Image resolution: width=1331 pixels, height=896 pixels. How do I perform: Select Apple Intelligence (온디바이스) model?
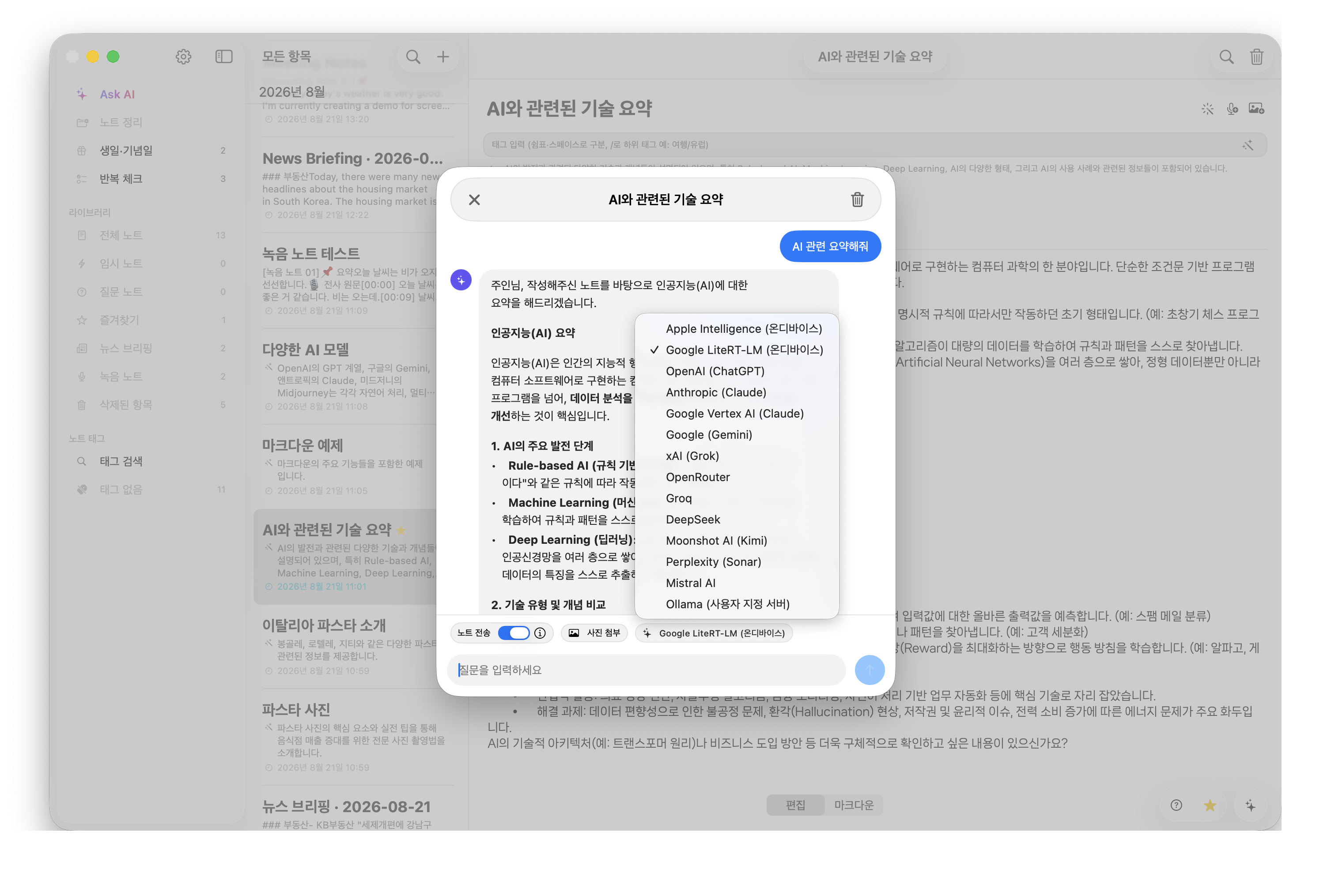(x=737, y=328)
